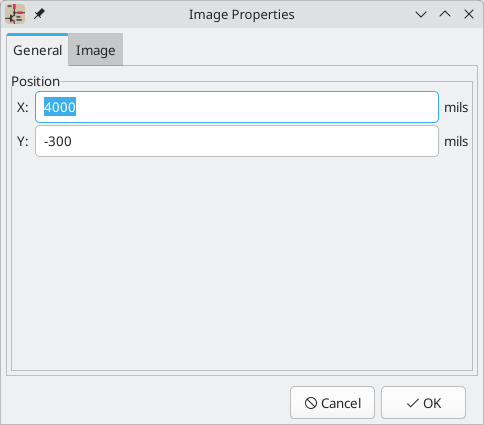Maximize dialog with the up chevron icon
This screenshot has width=484, height=425.
(445, 14)
